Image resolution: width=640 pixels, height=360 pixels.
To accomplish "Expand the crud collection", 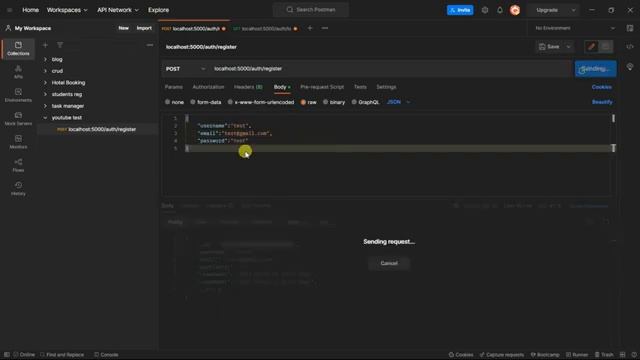I will tap(45, 71).
